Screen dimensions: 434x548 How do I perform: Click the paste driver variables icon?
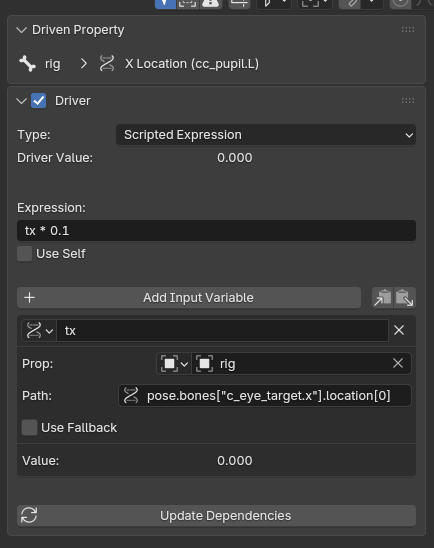pos(405,298)
